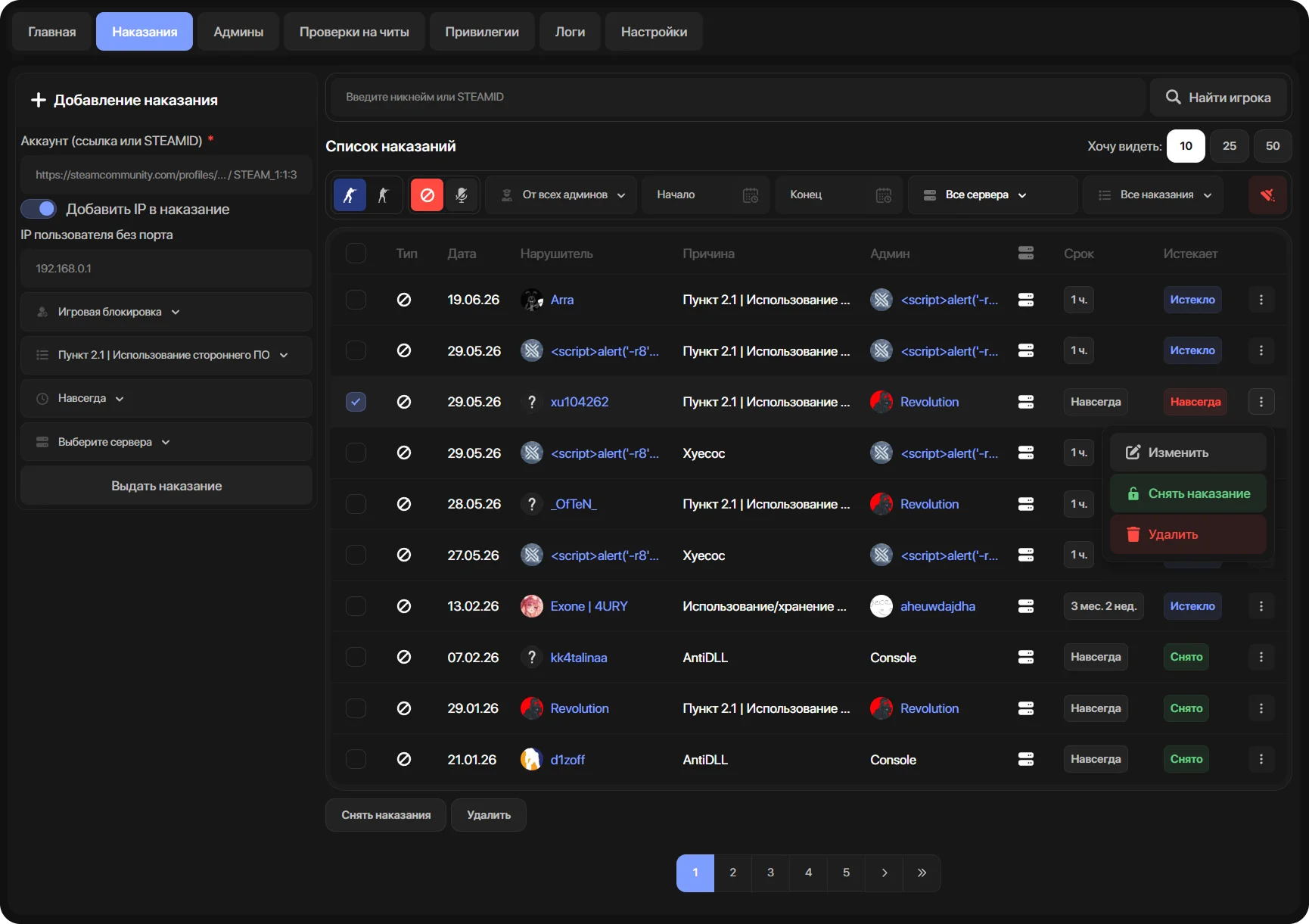Click Найти игрока button
This screenshot has width=1309, height=924.
(x=1218, y=97)
